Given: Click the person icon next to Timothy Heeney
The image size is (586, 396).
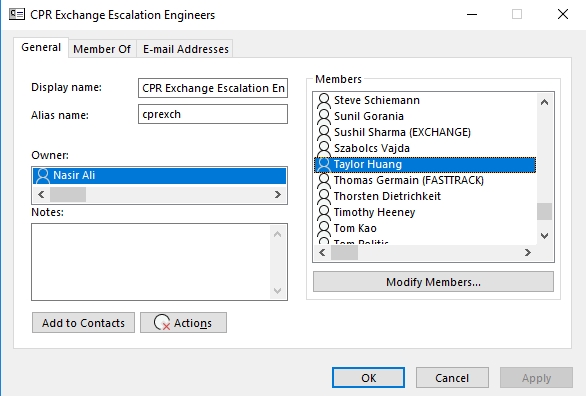Looking at the screenshot, I should point(324,212).
